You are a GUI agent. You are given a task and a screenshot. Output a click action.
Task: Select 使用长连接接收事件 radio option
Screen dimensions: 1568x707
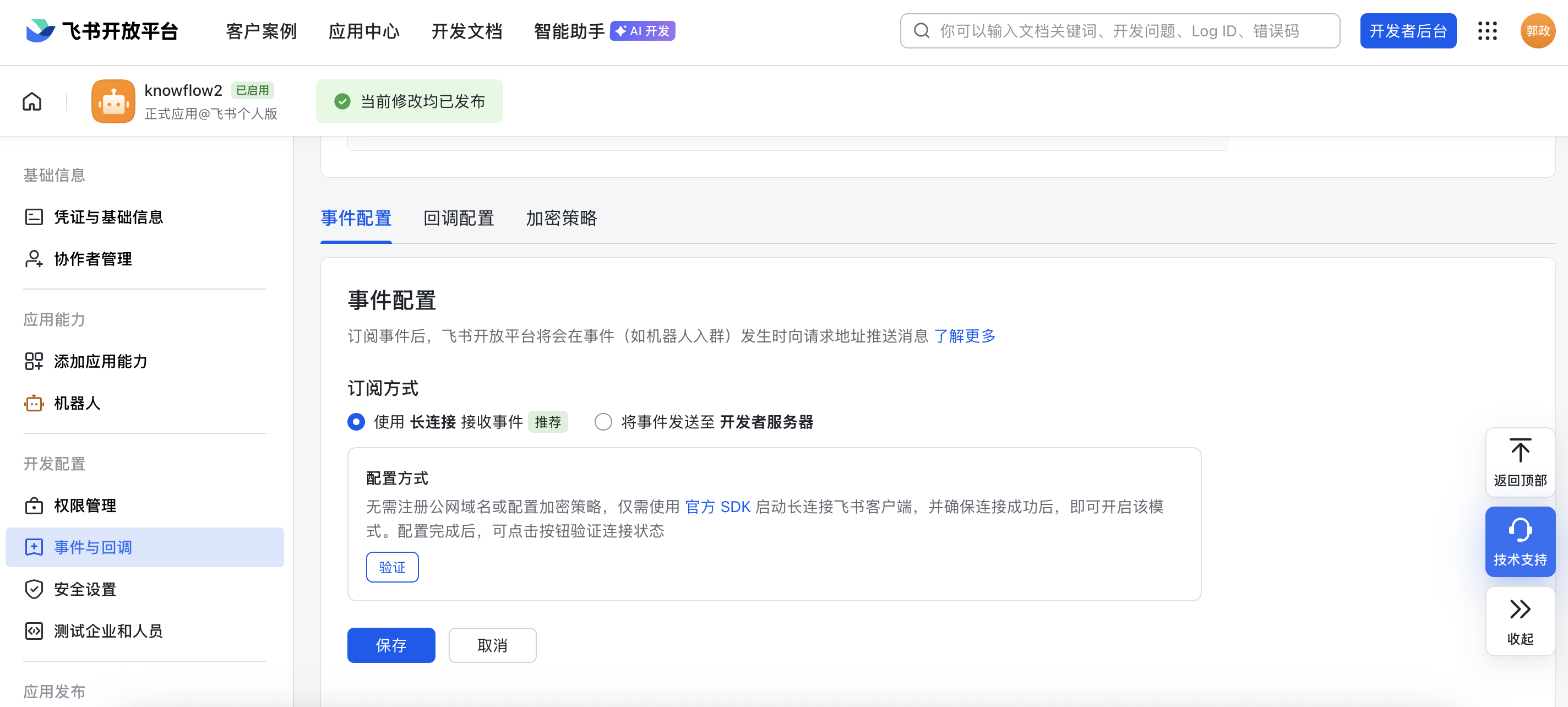(x=356, y=422)
